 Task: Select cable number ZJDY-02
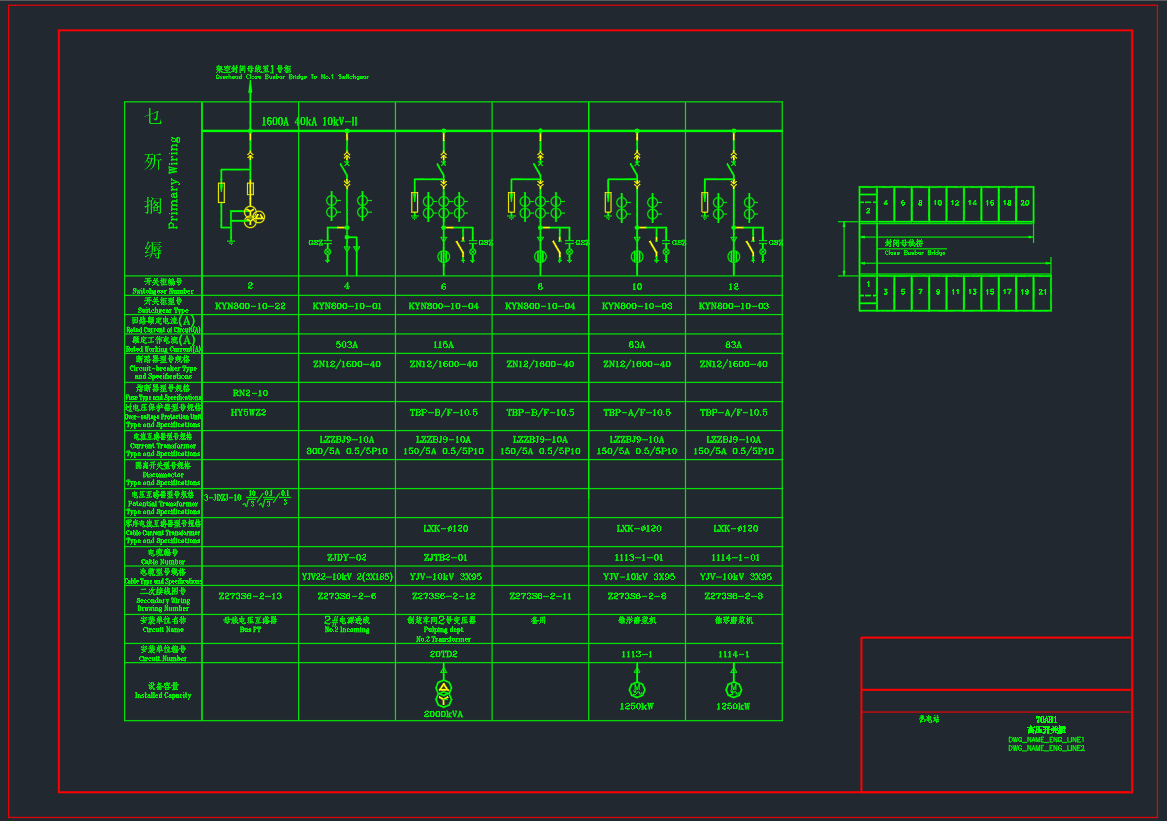pos(346,558)
